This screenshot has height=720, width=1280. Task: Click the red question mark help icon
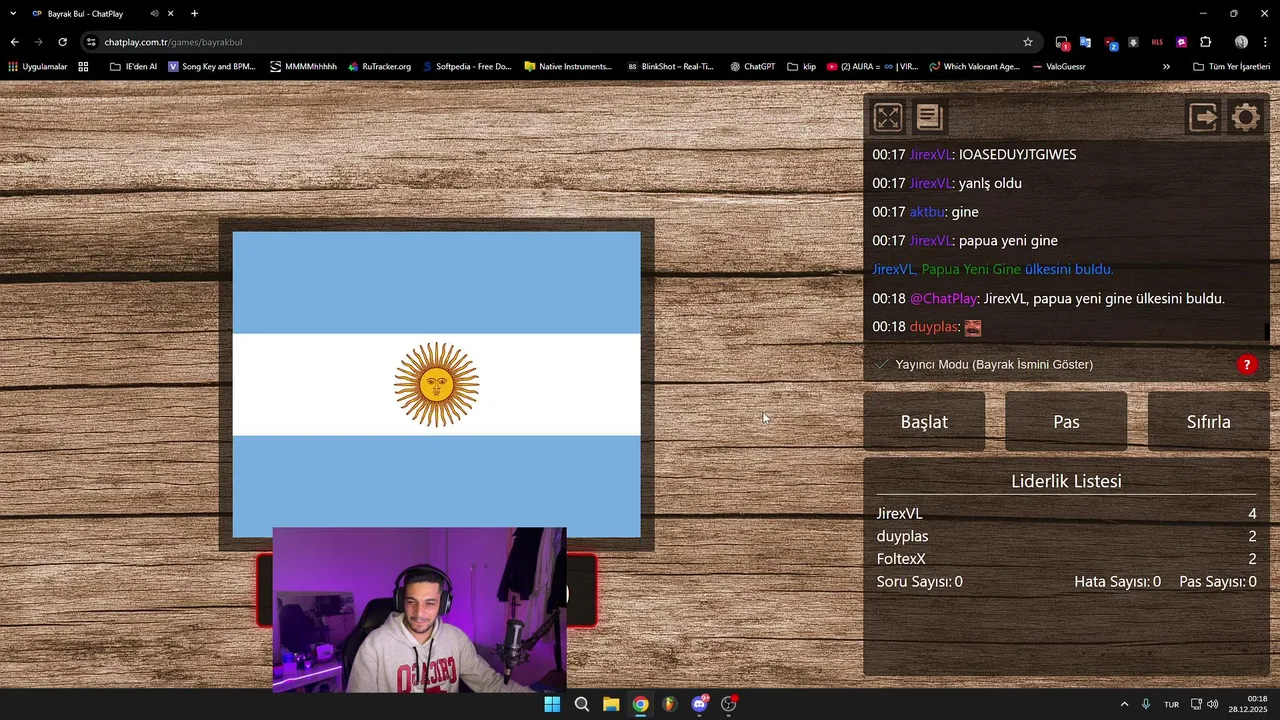[x=1247, y=364]
